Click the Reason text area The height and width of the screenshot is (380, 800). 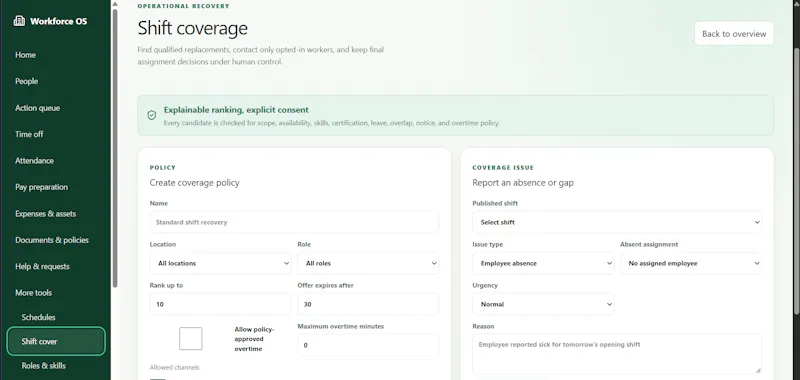point(617,354)
